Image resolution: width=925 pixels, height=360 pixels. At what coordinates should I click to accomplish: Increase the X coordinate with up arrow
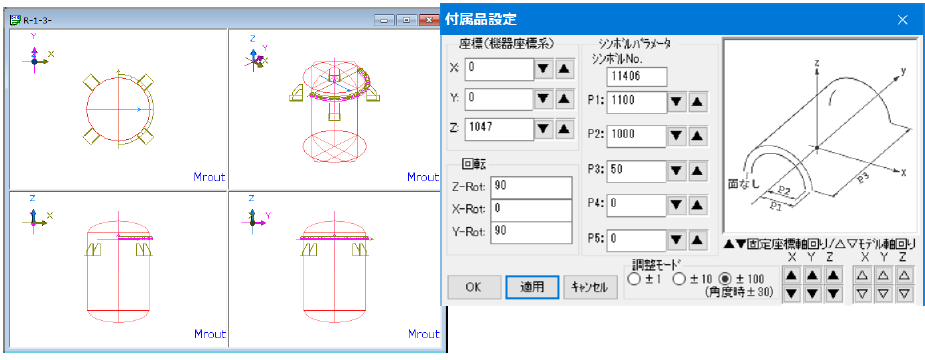(565, 68)
